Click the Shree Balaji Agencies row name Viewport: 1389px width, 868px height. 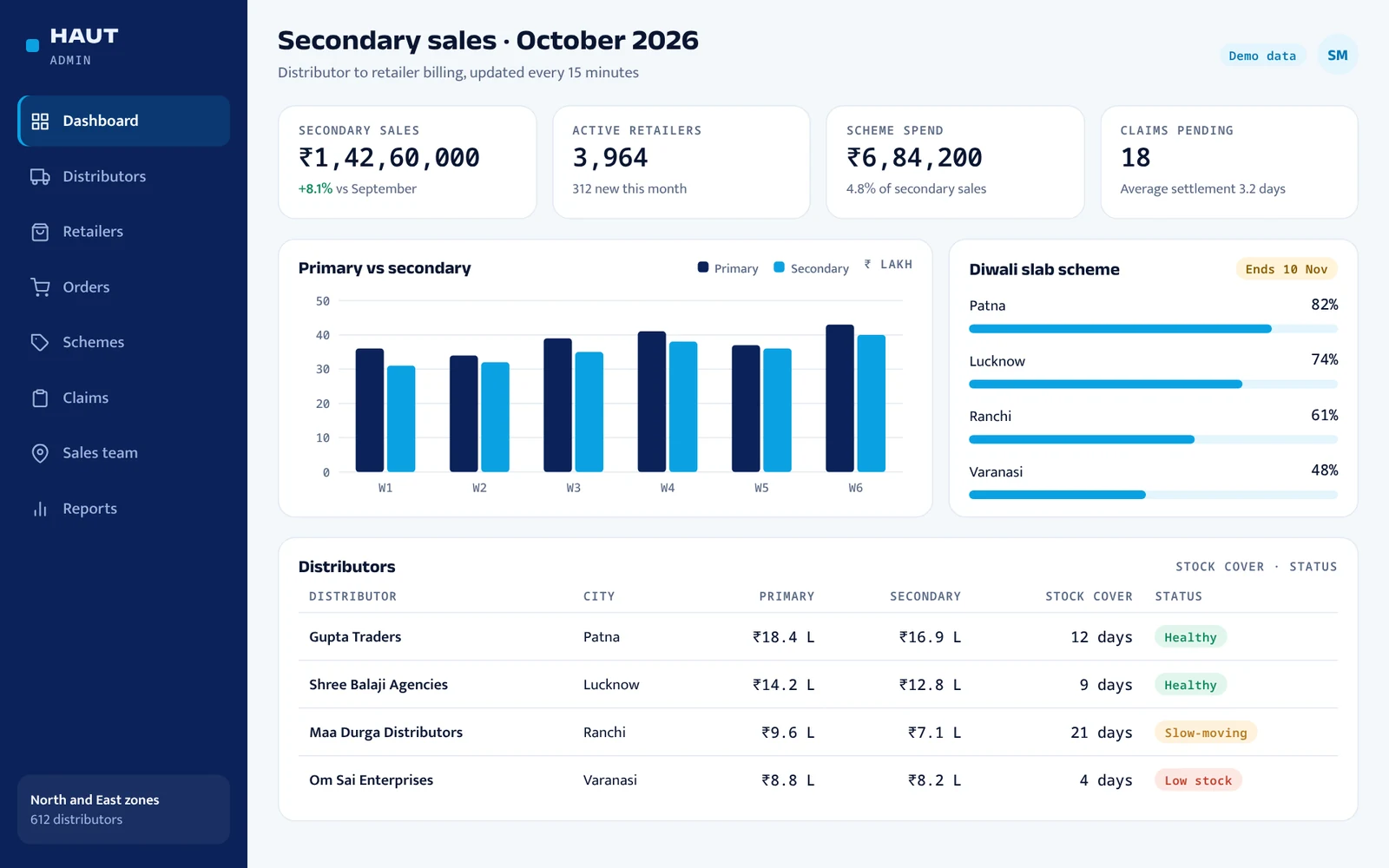pyautogui.click(x=379, y=685)
